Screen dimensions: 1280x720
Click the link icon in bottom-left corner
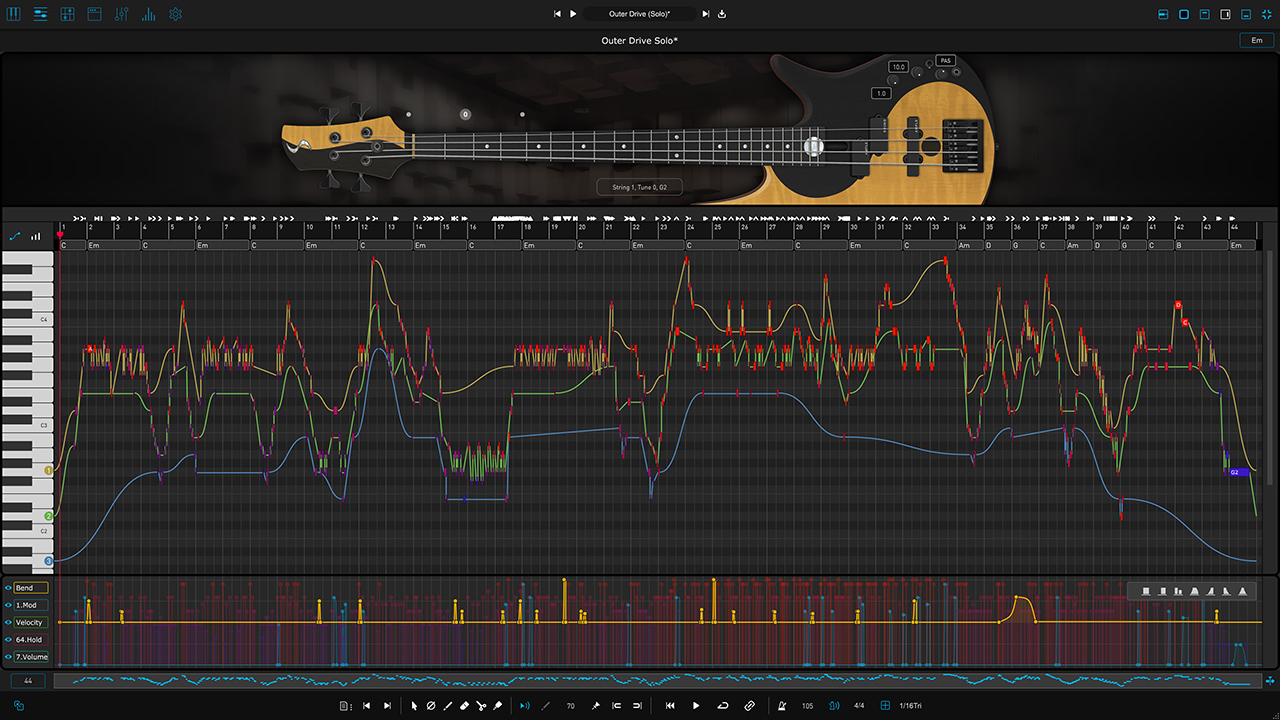19,705
